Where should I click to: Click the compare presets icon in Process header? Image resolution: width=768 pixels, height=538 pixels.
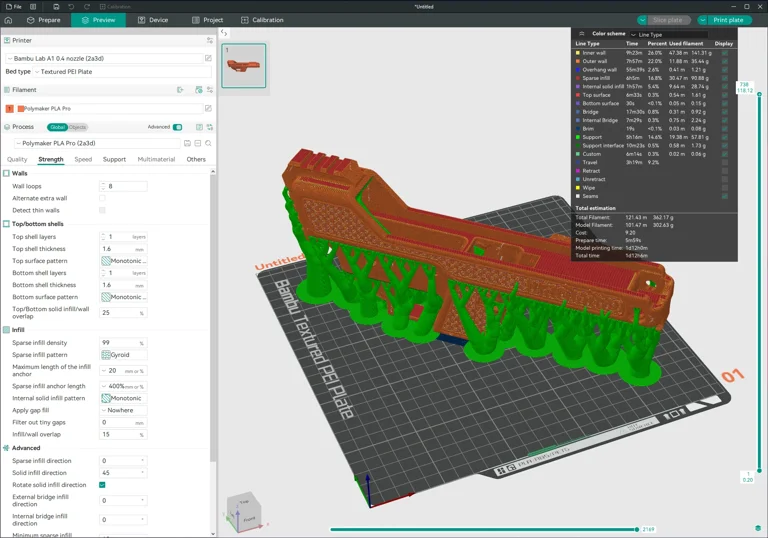point(199,127)
